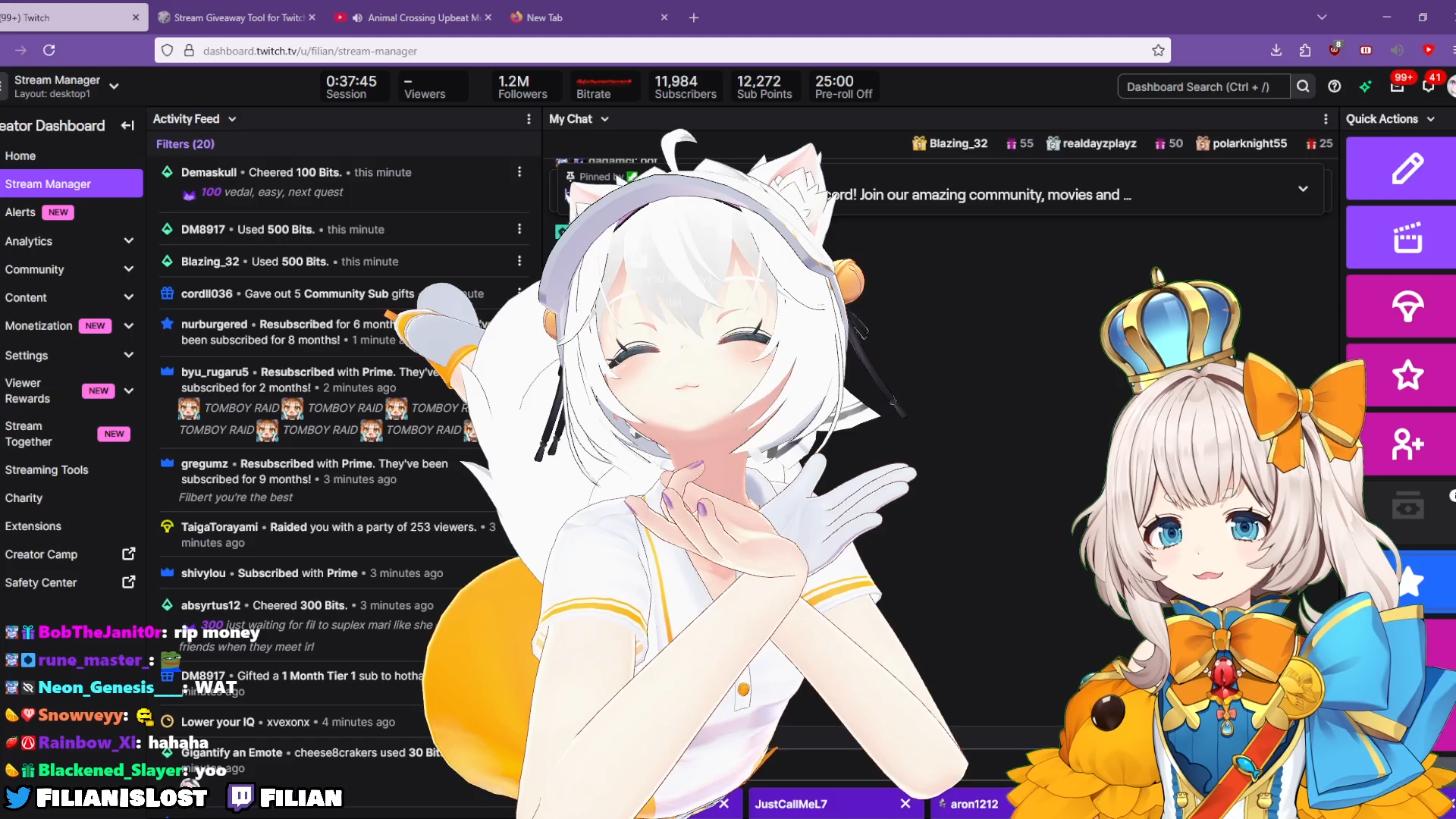Open browser extensions puzzle icon
This screenshot has height=819, width=1456.
[x=1305, y=50]
